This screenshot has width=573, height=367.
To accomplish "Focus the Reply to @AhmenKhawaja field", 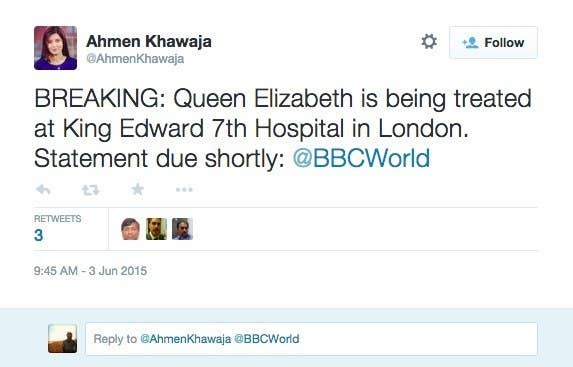I will point(311,339).
